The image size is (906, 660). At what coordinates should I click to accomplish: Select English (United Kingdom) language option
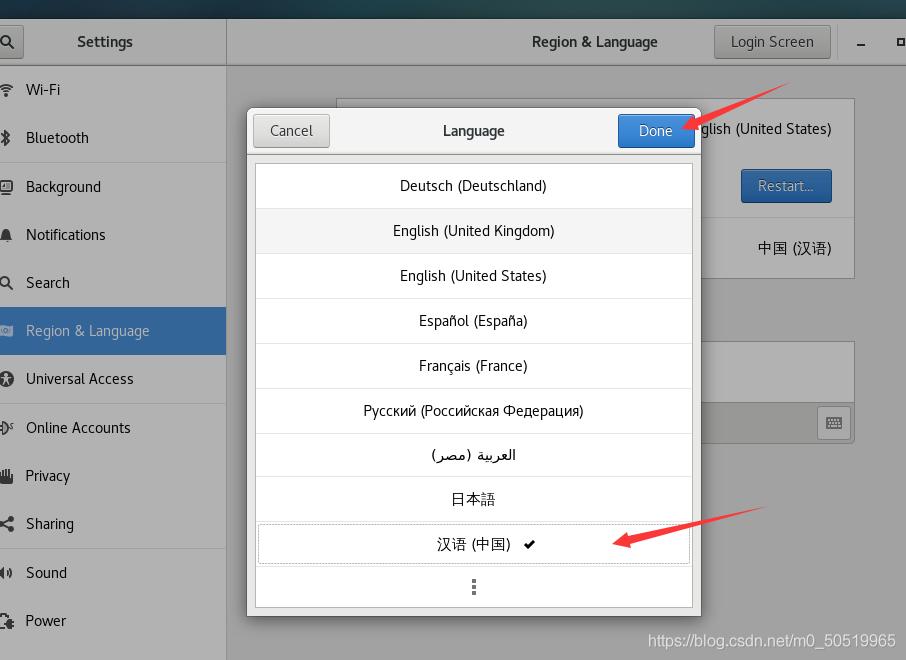point(473,230)
